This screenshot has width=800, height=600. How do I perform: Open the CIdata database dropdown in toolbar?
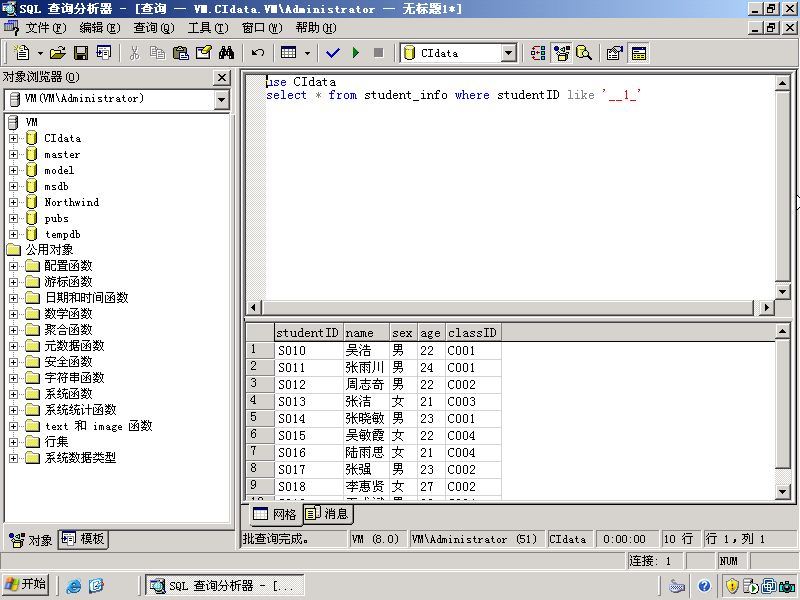point(509,53)
